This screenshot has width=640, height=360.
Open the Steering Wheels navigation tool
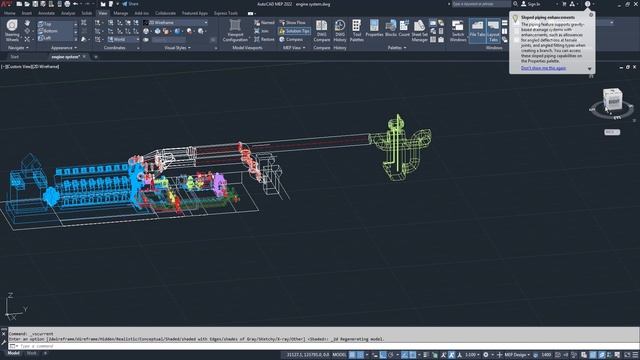[x=12, y=31]
